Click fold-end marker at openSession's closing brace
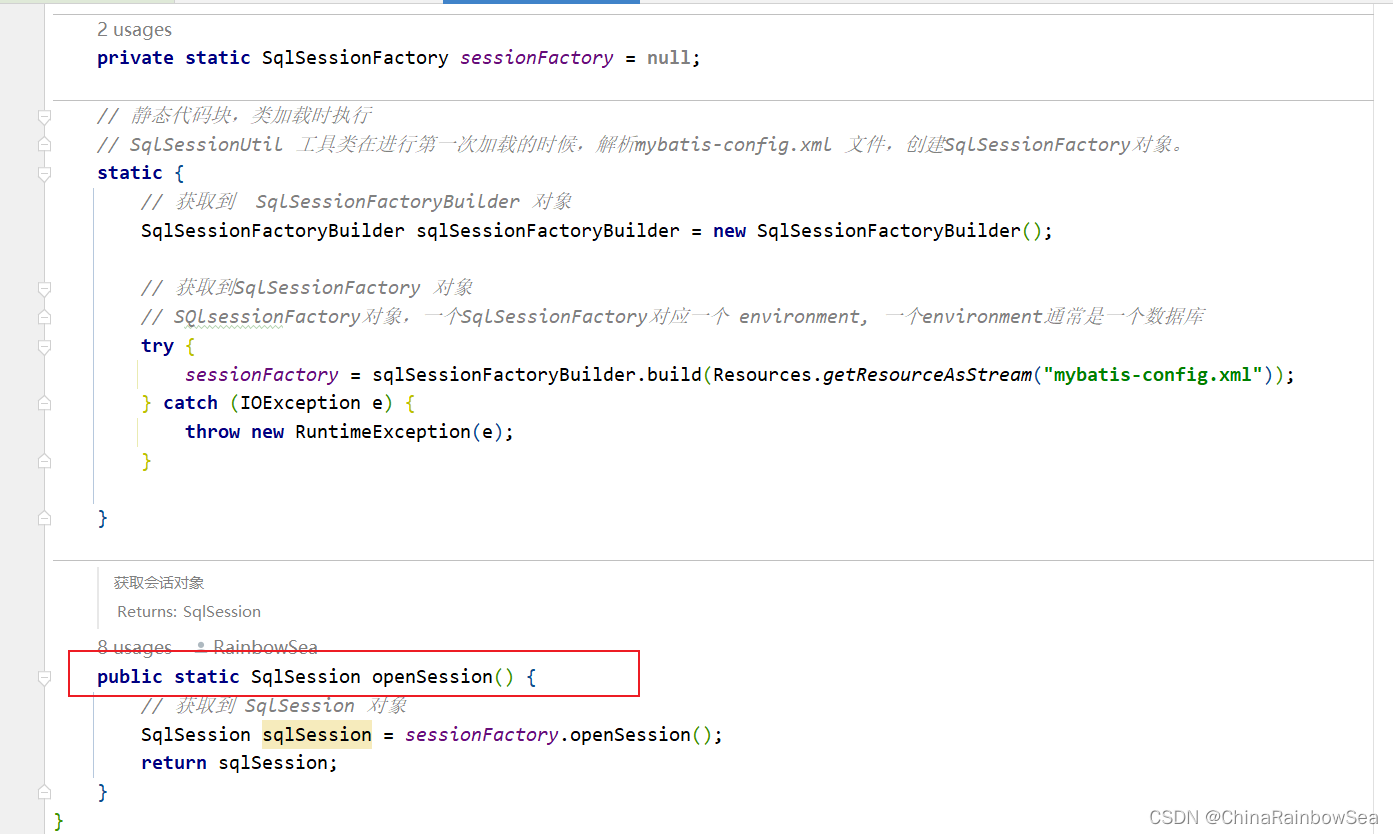 44,793
